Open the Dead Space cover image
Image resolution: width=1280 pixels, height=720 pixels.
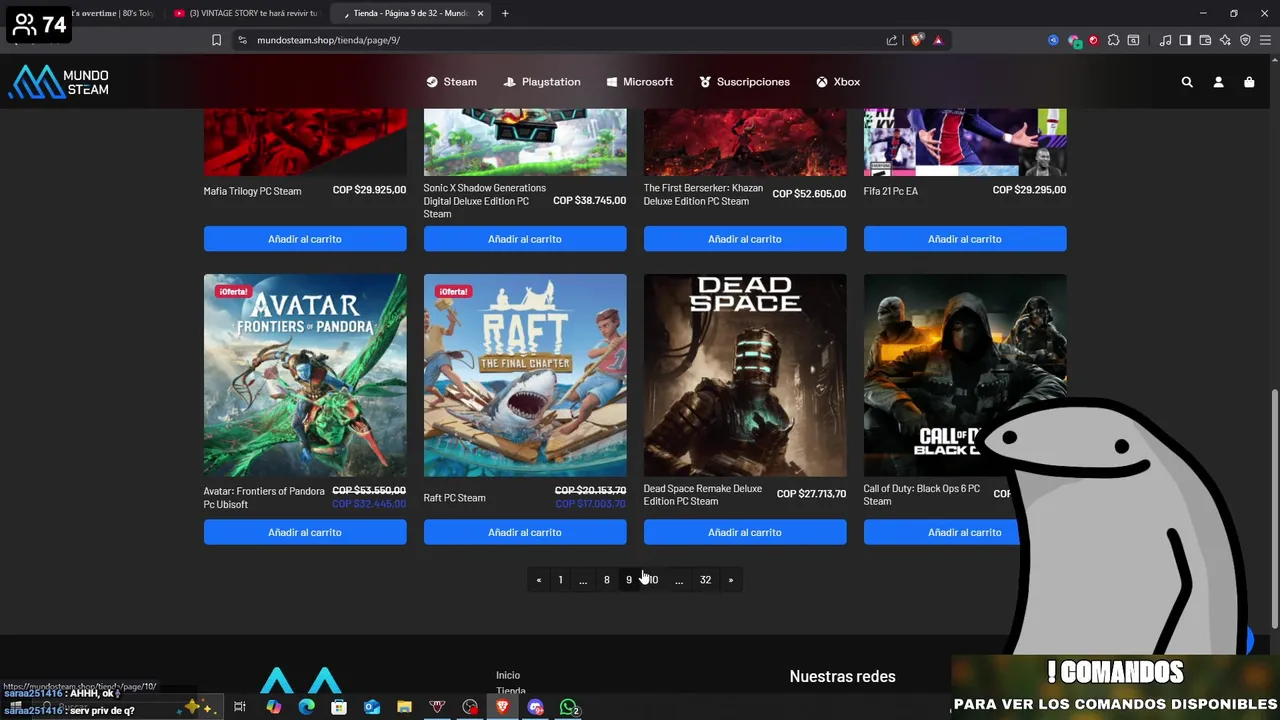(x=745, y=375)
